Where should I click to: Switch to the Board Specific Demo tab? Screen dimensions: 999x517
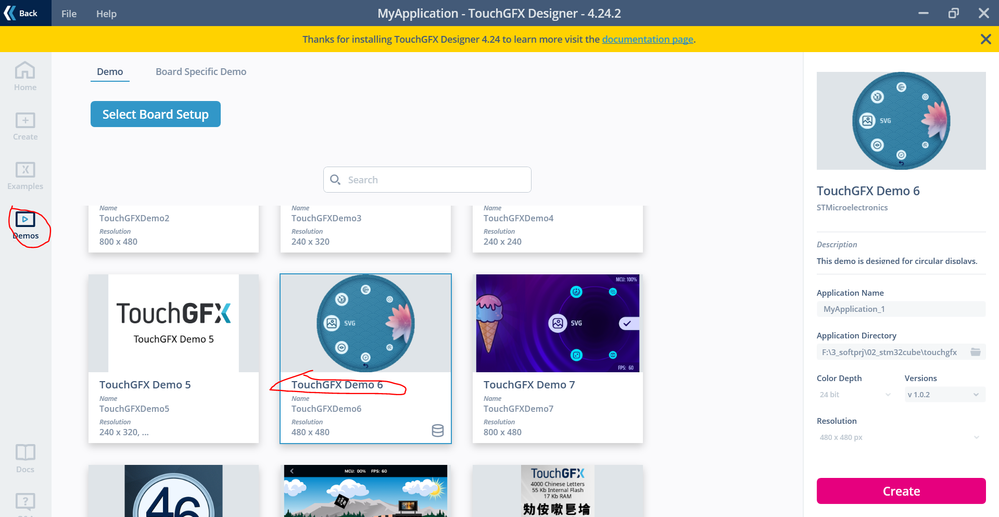201,71
